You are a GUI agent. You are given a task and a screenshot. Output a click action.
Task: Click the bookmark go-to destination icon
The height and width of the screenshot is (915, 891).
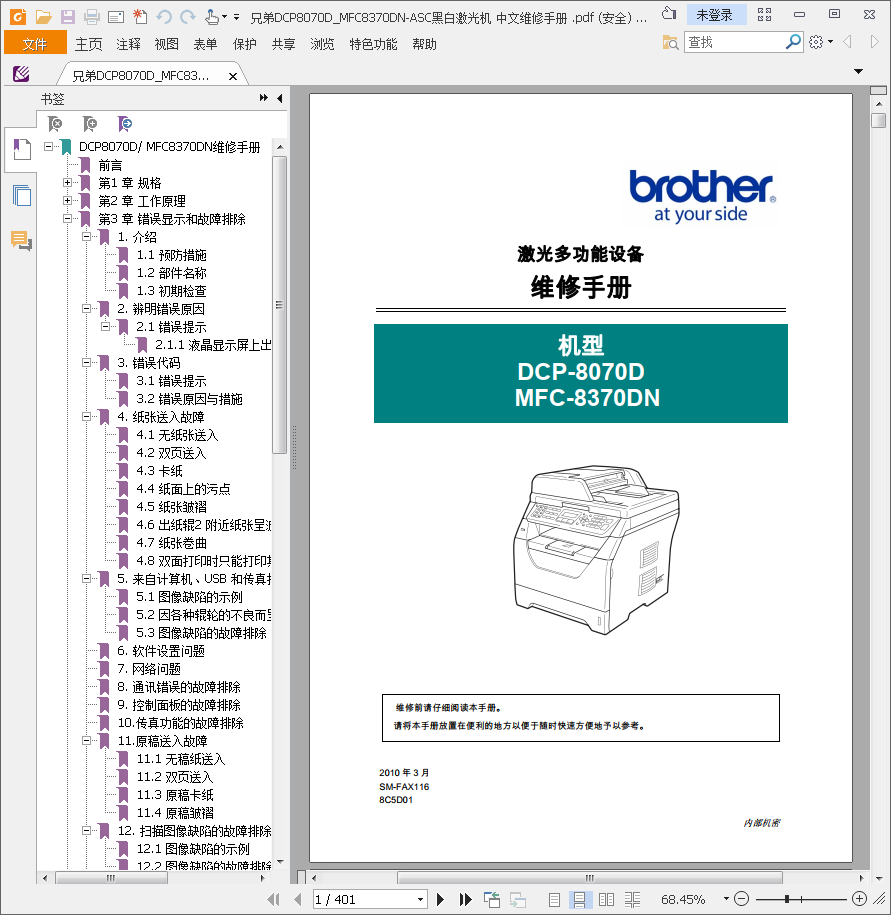tap(125, 124)
